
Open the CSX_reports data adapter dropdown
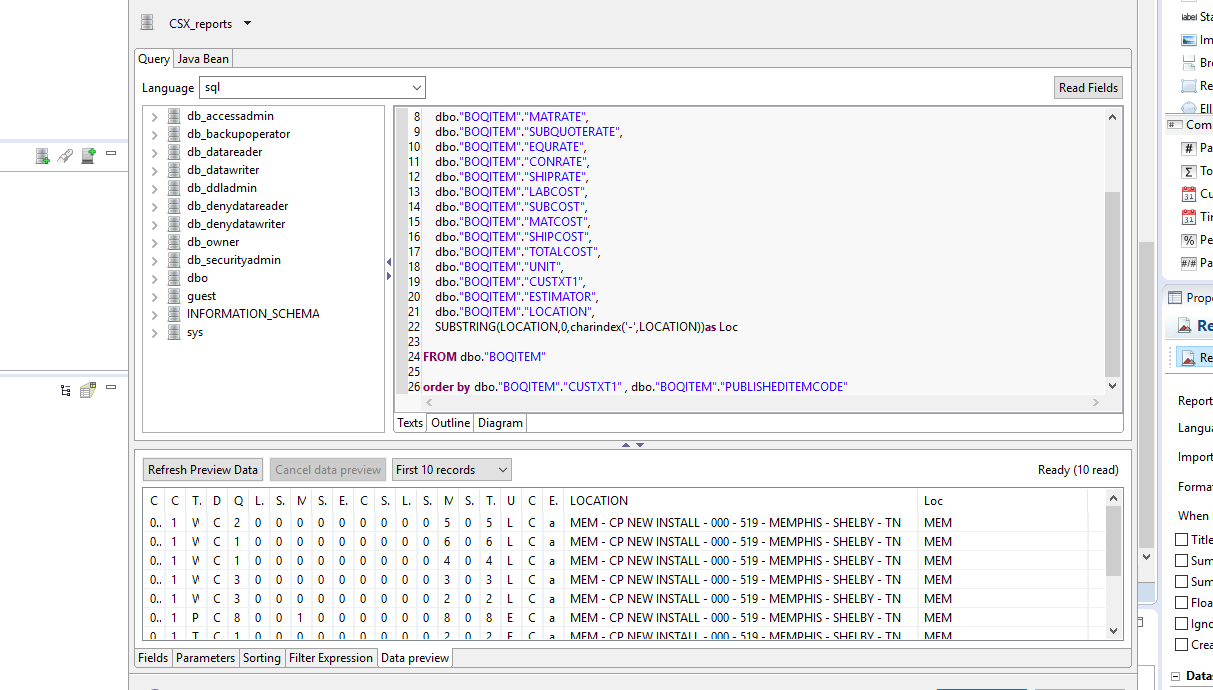click(x=248, y=23)
